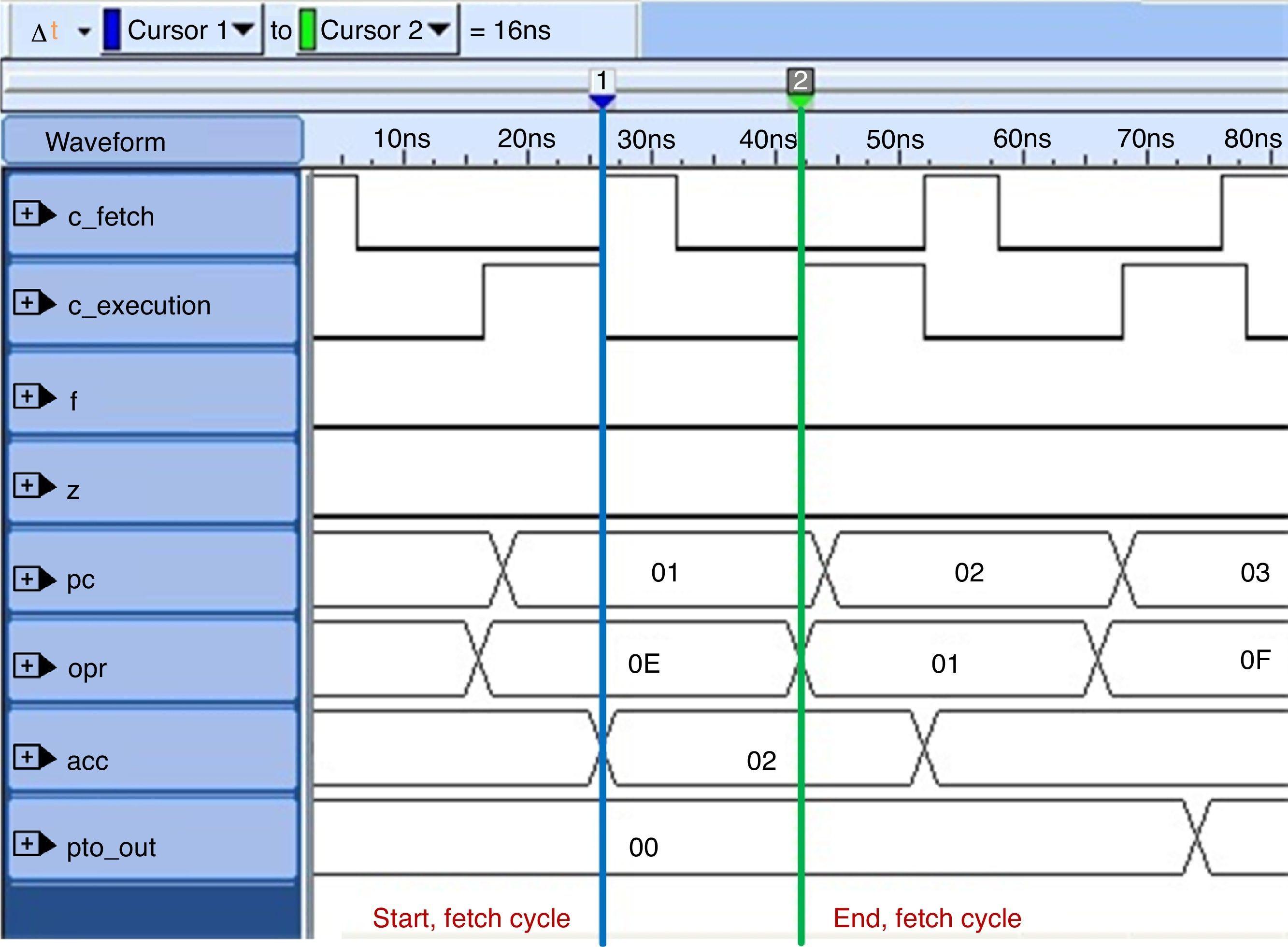Expand the z signal plus icon

coord(27,485)
